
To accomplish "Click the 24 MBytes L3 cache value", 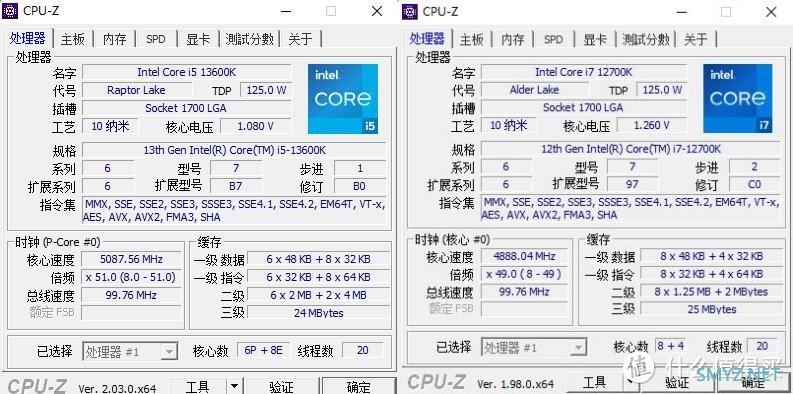I will tap(319, 313).
